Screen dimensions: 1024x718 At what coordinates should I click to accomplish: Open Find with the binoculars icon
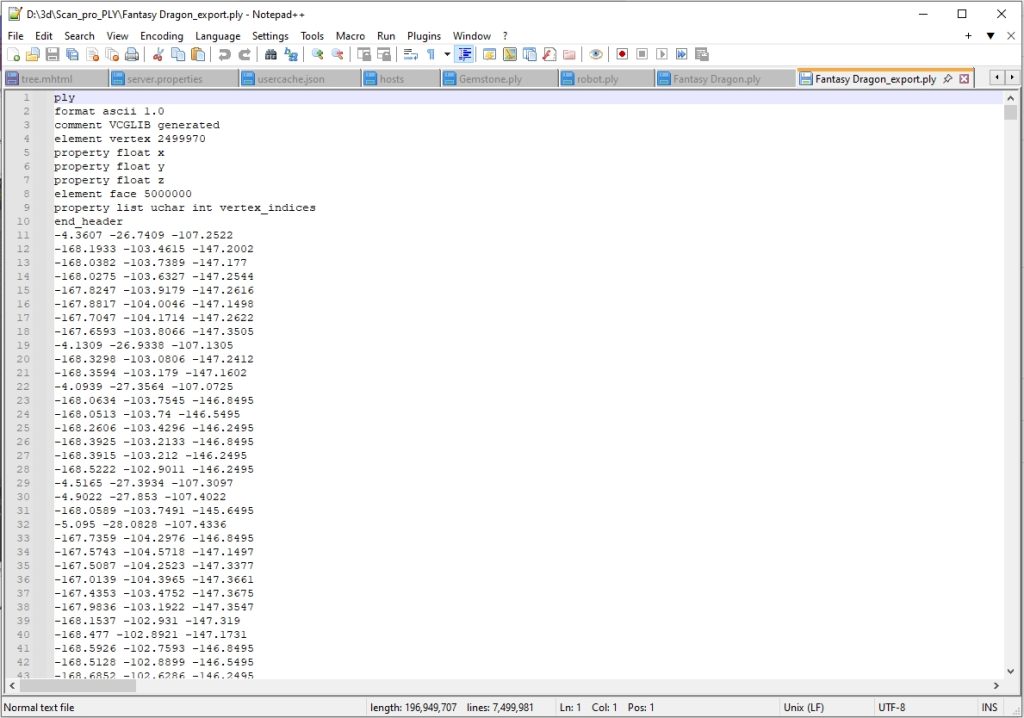coord(271,54)
